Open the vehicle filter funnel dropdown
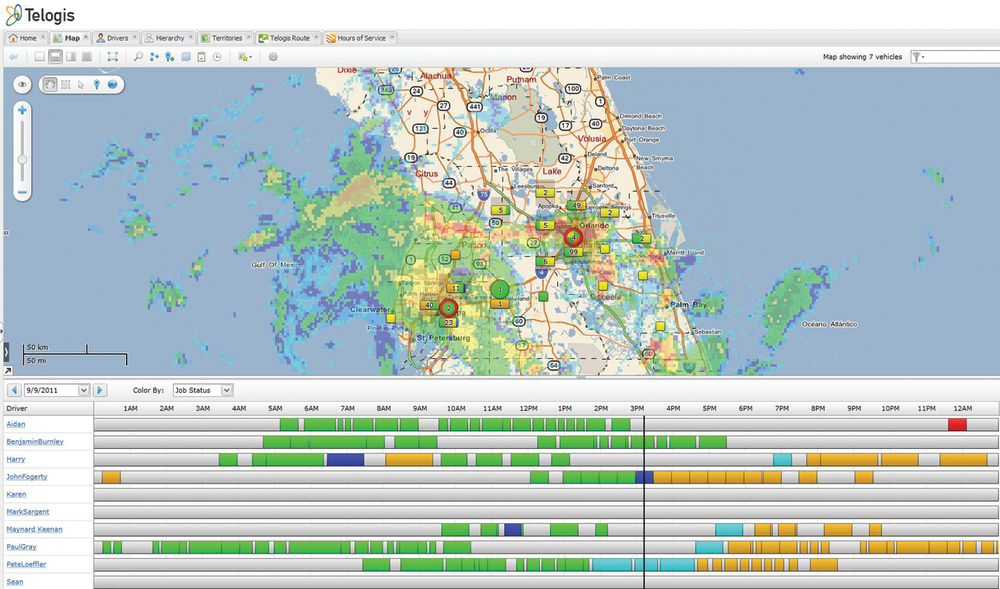Image resolution: width=1000 pixels, height=589 pixels. point(918,57)
